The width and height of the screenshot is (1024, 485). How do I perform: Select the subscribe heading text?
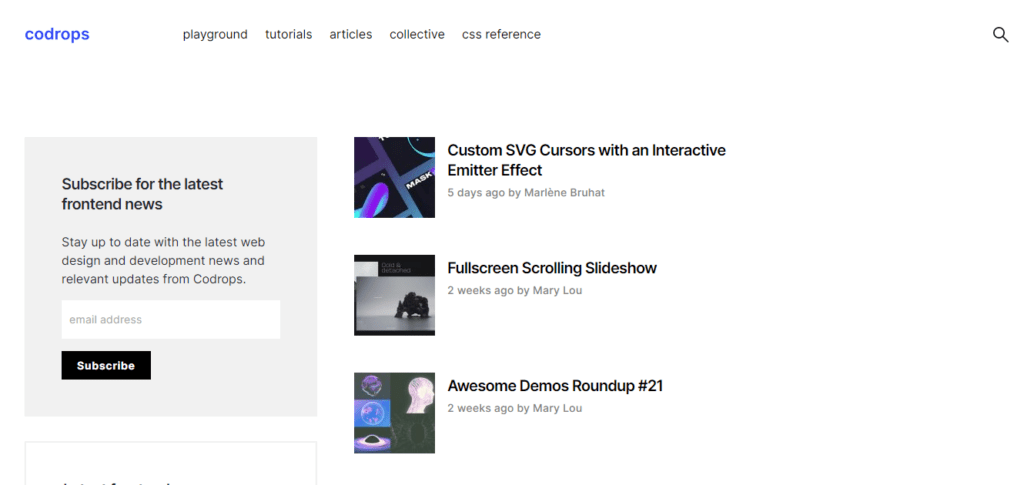tap(142, 194)
